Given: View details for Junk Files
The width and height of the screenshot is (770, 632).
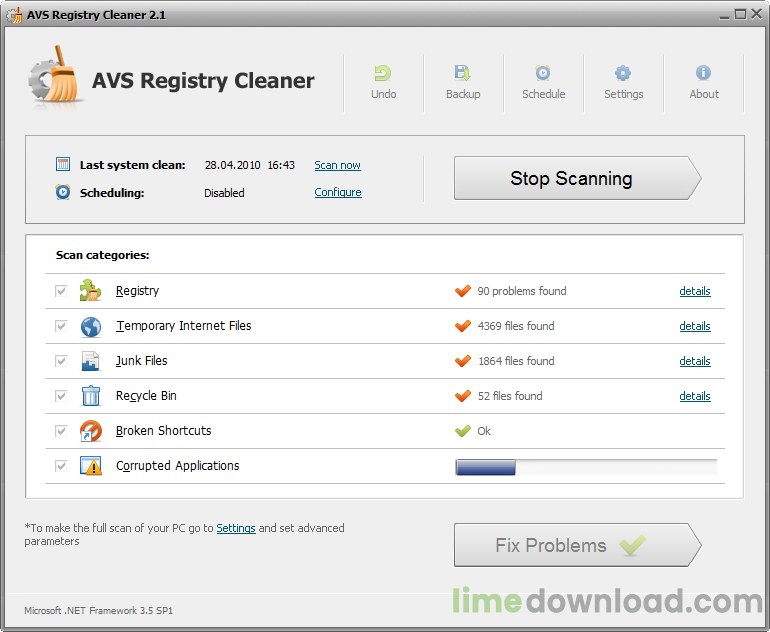Looking at the screenshot, I should [x=695, y=361].
